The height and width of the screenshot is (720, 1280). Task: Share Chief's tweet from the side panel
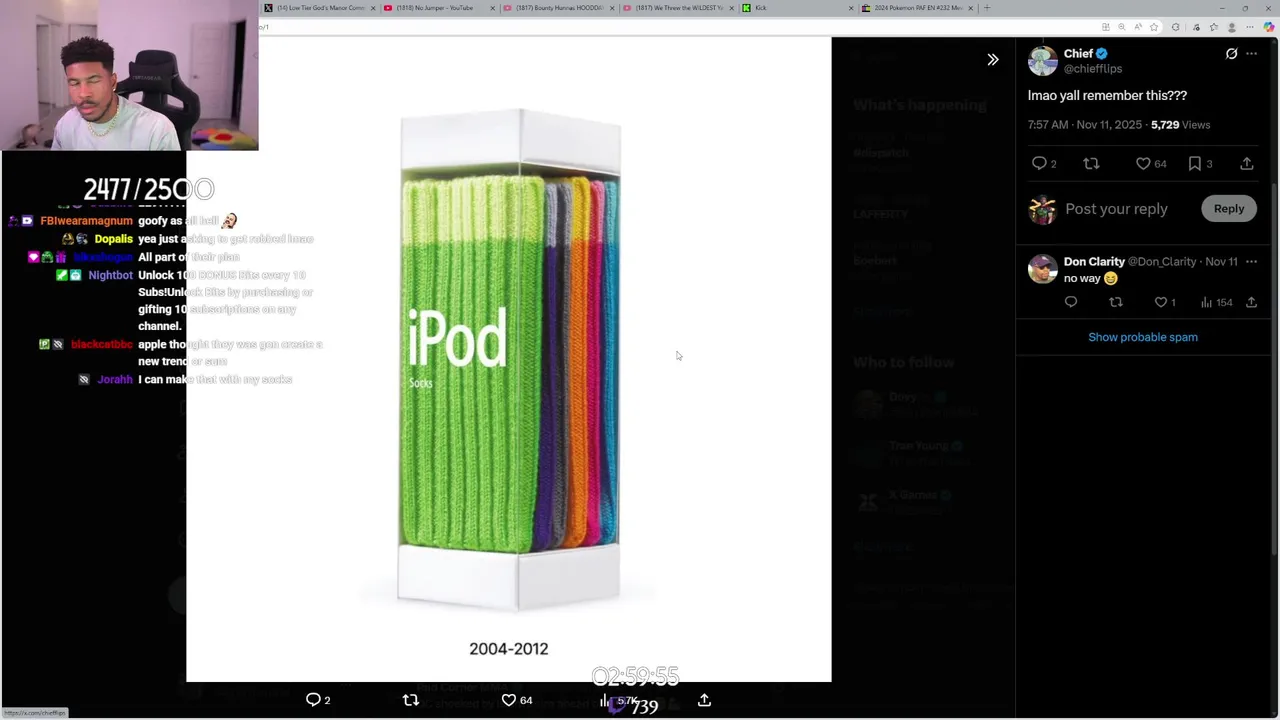(x=1246, y=163)
